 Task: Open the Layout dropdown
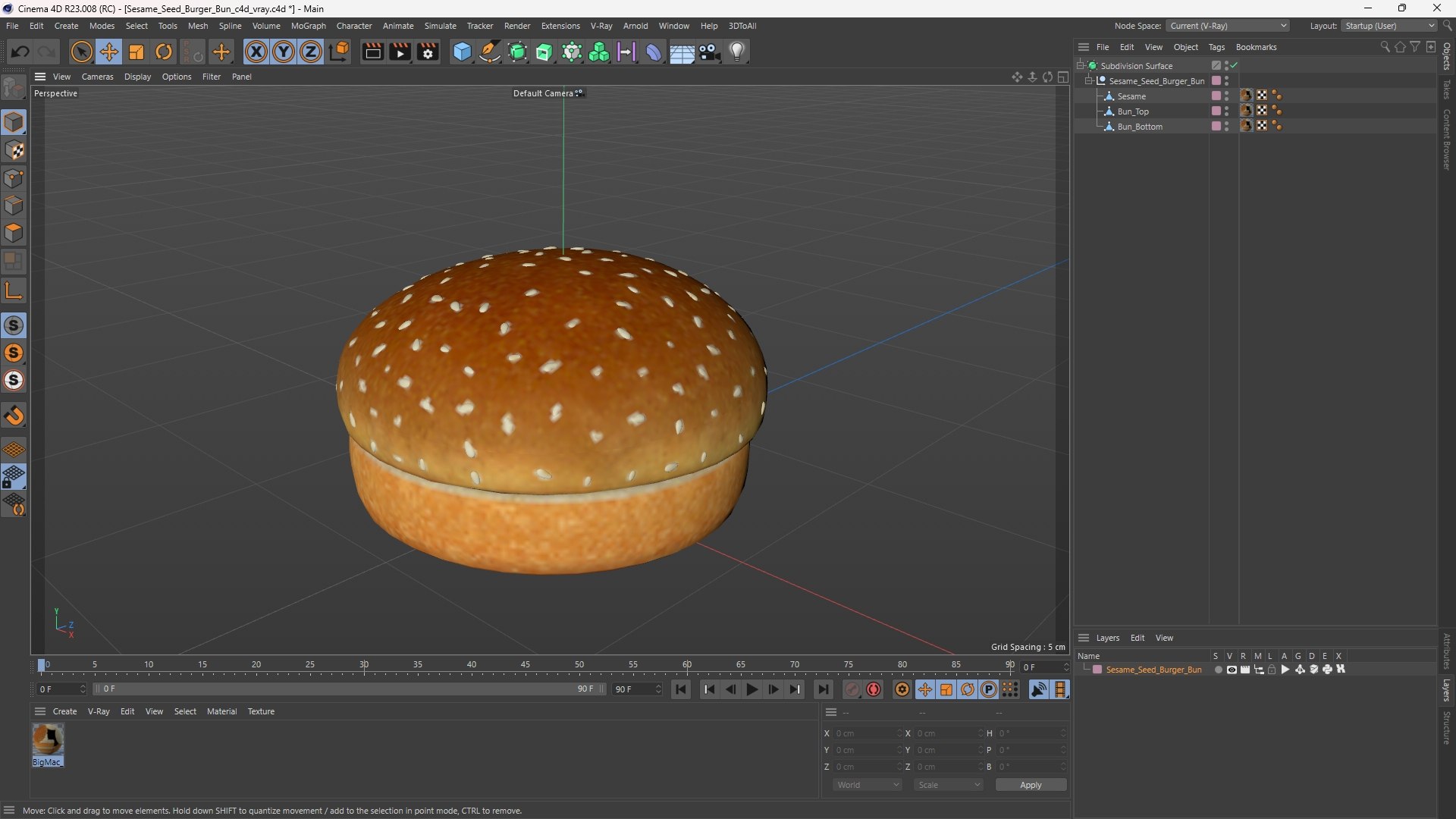pyautogui.click(x=1389, y=26)
